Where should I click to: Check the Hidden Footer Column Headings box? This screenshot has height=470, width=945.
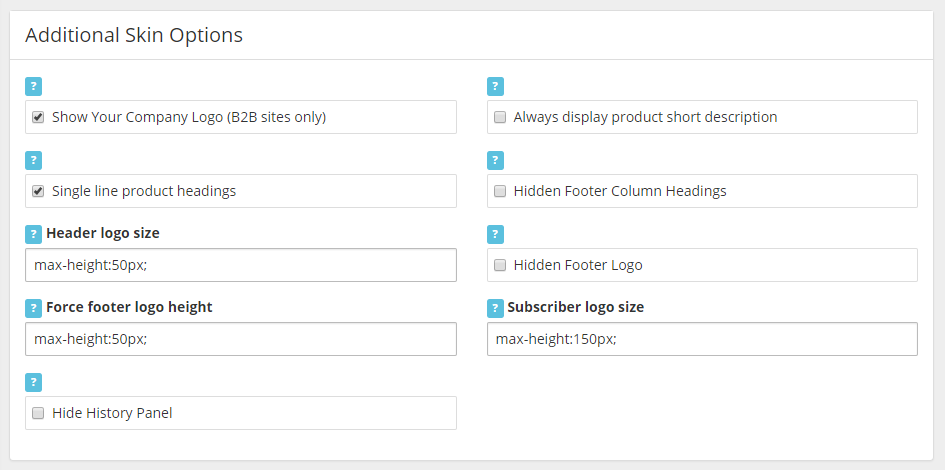coord(500,192)
